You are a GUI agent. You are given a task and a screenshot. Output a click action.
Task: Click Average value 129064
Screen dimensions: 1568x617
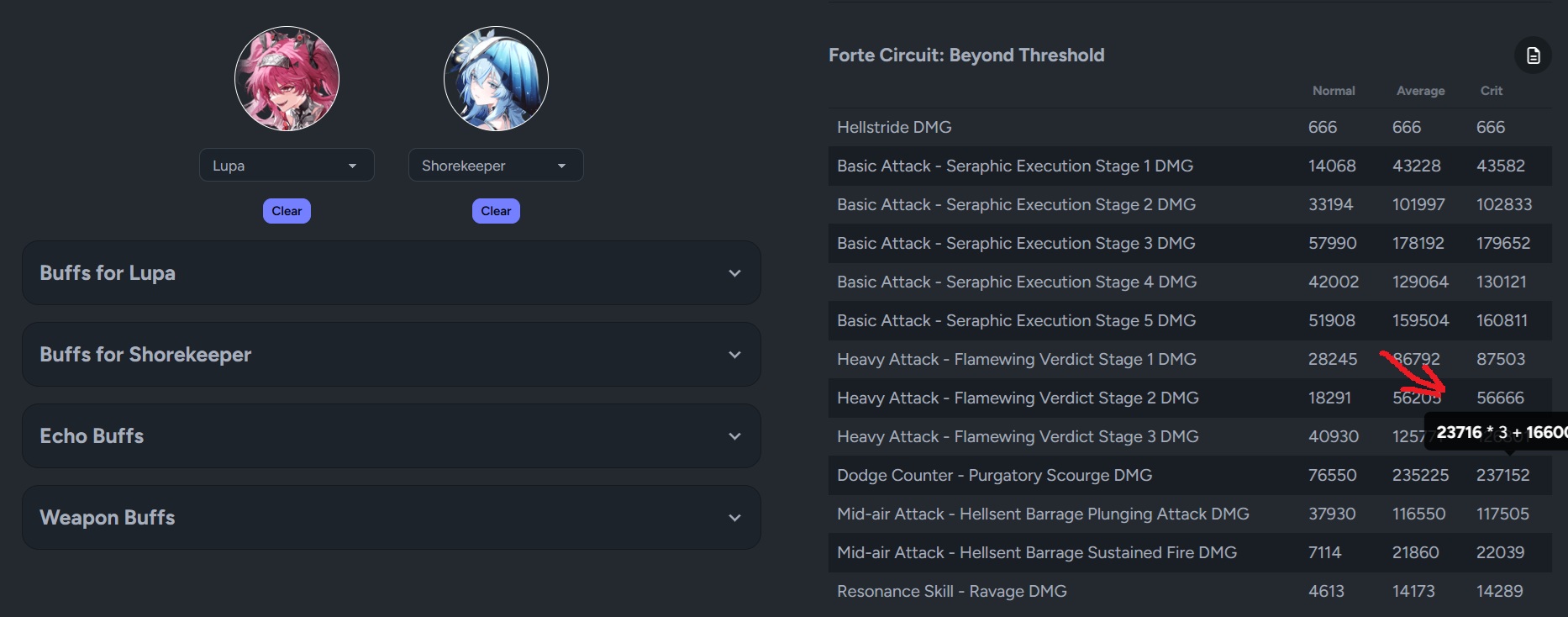pyautogui.click(x=1420, y=282)
